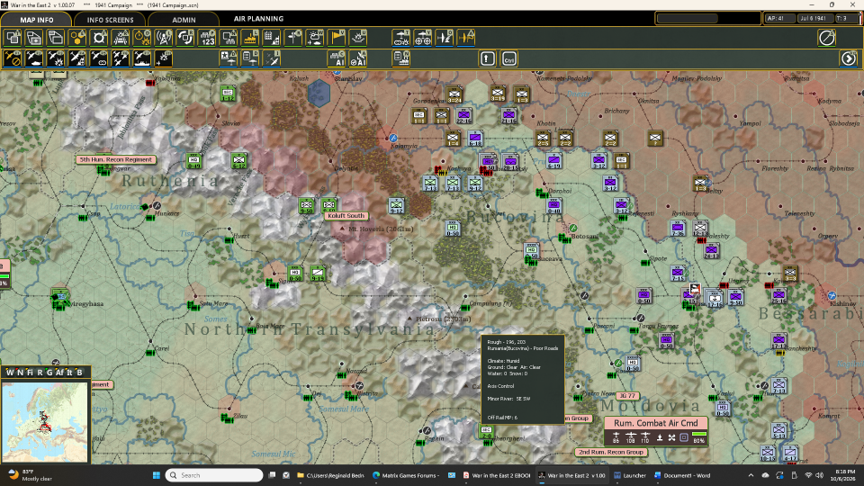Click the T: 3 turn indicator
This screenshot has height=486, width=864.
pyautogui.click(x=846, y=18)
